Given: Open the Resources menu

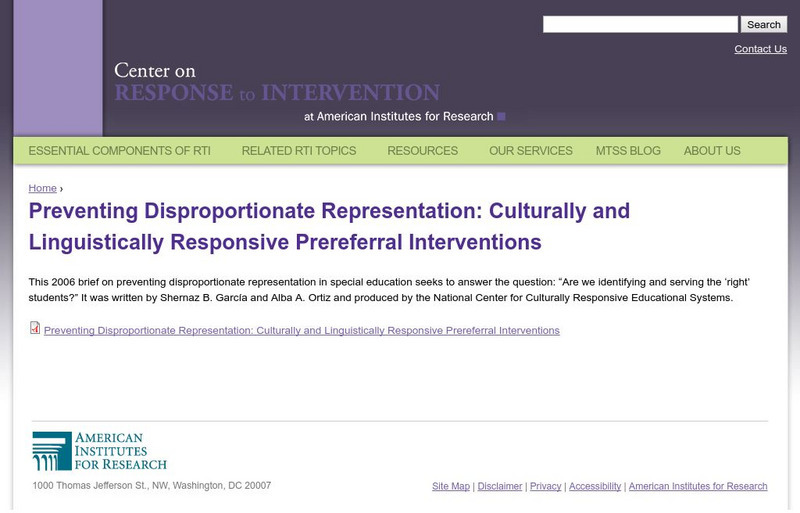Looking at the screenshot, I should click(x=422, y=151).
